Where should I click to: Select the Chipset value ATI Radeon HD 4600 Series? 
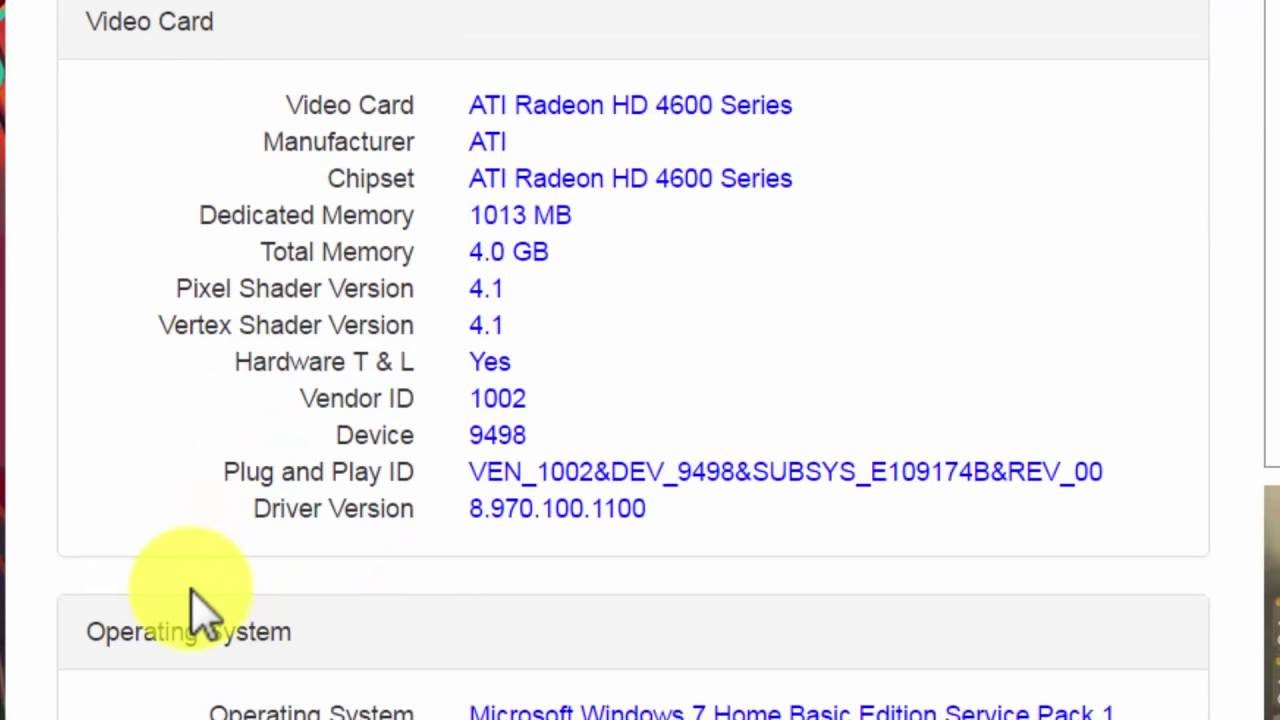[630, 178]
